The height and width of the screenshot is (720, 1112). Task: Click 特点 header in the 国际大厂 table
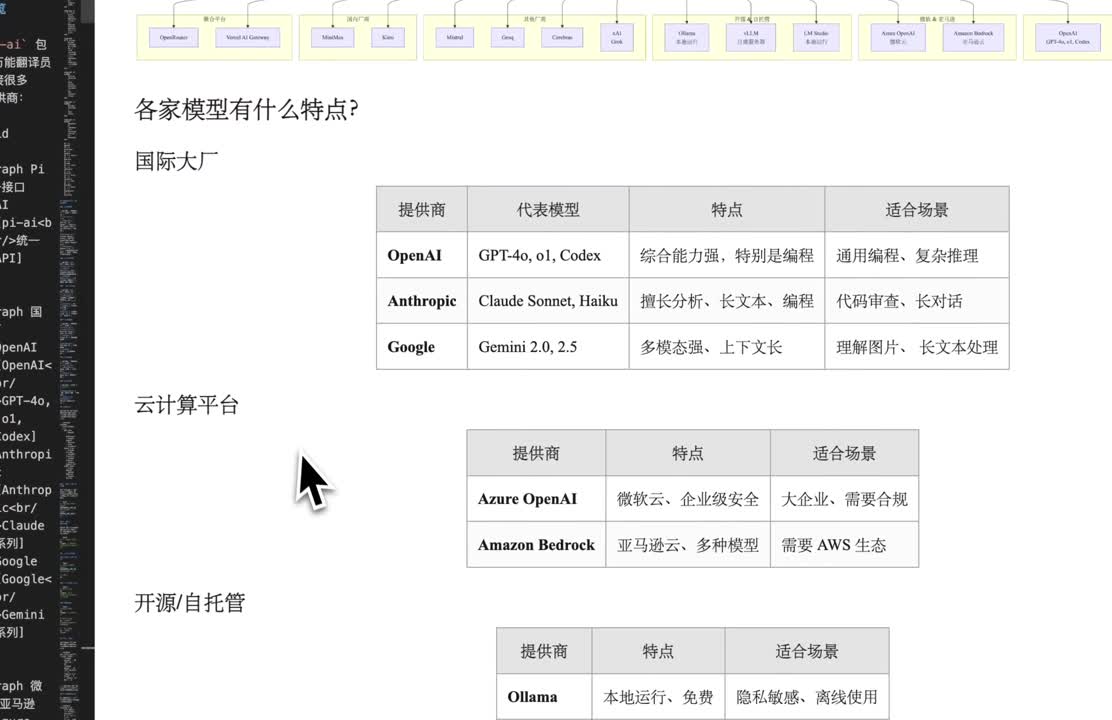[x=727, y=209]
